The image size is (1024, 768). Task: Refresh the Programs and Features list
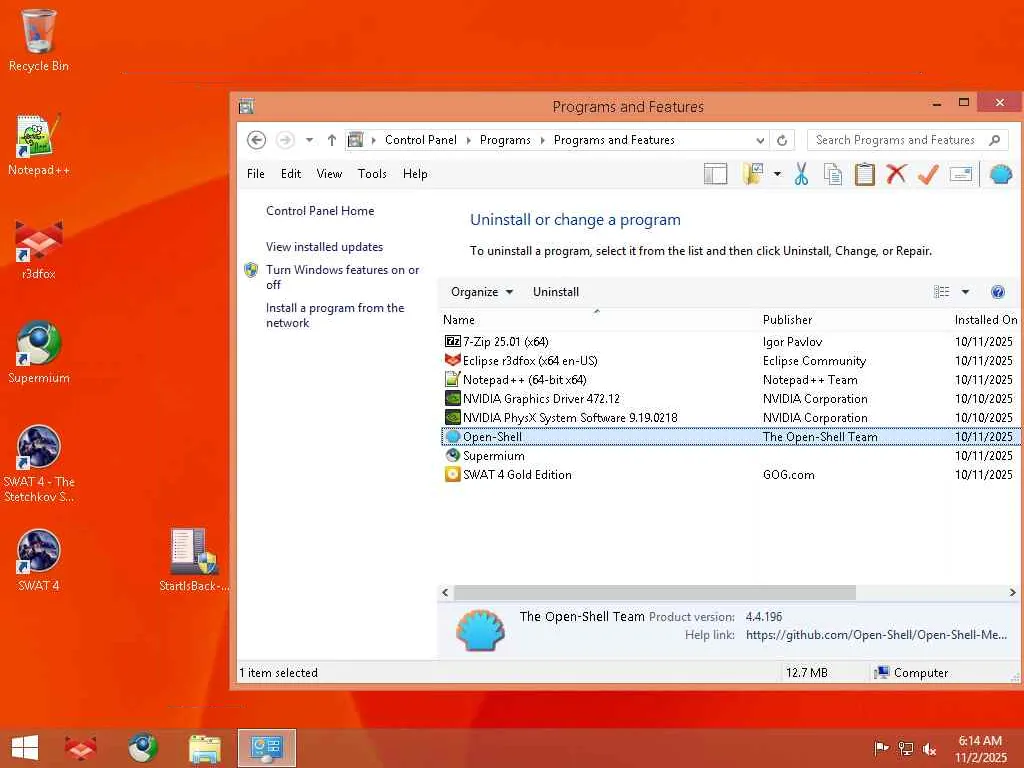coord(782,140)
